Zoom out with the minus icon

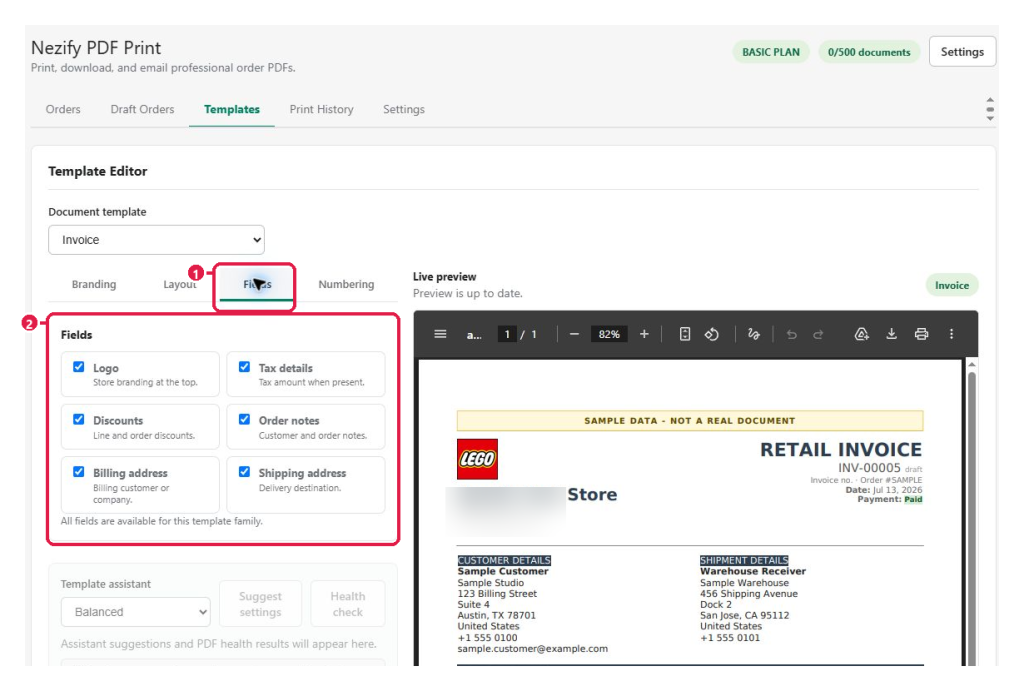(574, 334)
